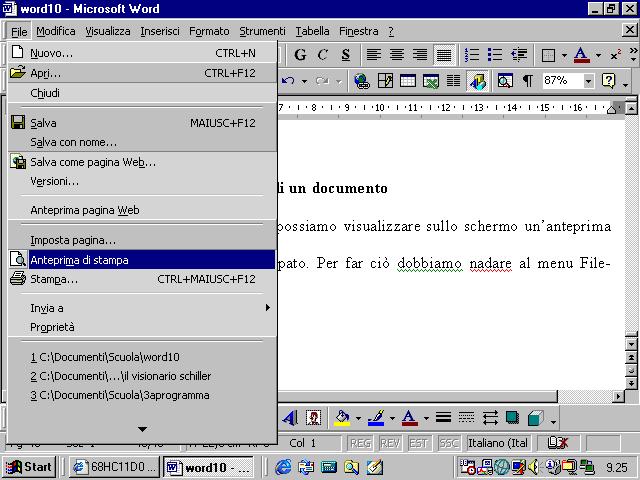The image size is (640, 480).
Task: Click the shadow effect icon
Action: pos(513,418)
